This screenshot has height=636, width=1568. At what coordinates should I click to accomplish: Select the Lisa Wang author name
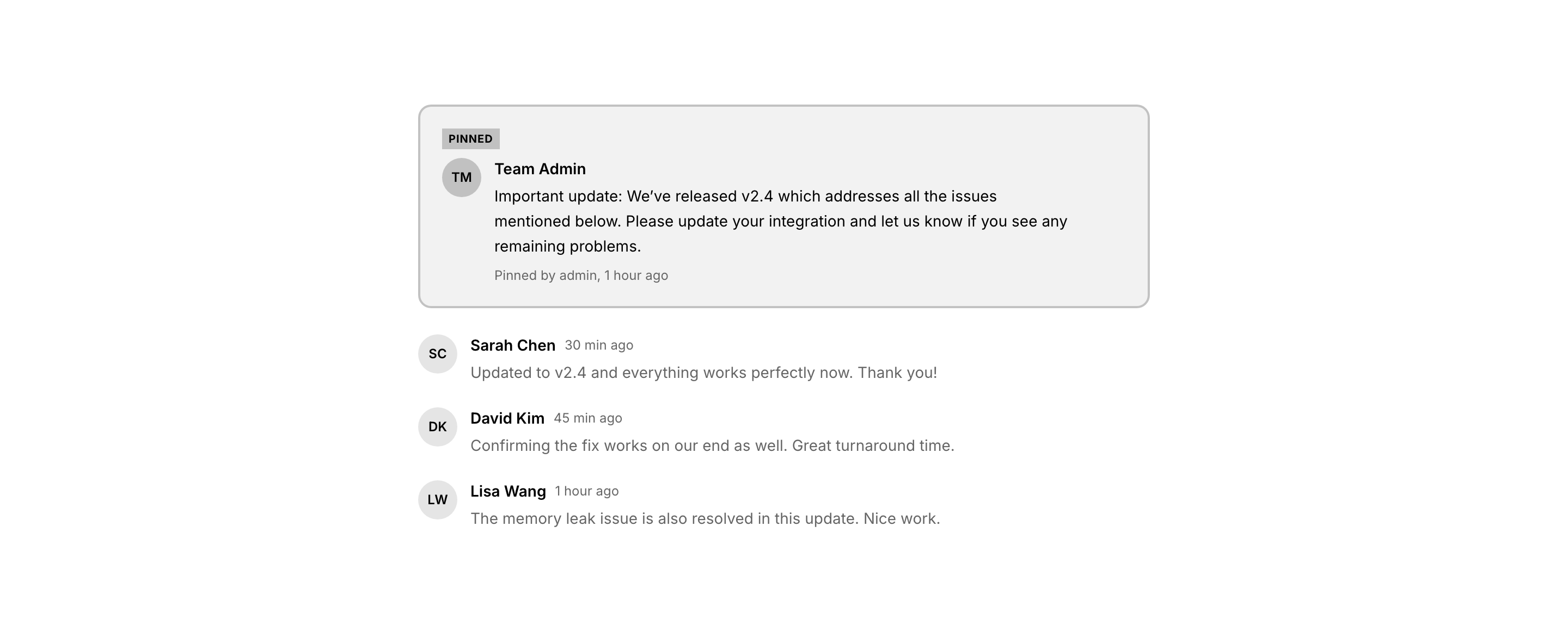pos(507,492)
